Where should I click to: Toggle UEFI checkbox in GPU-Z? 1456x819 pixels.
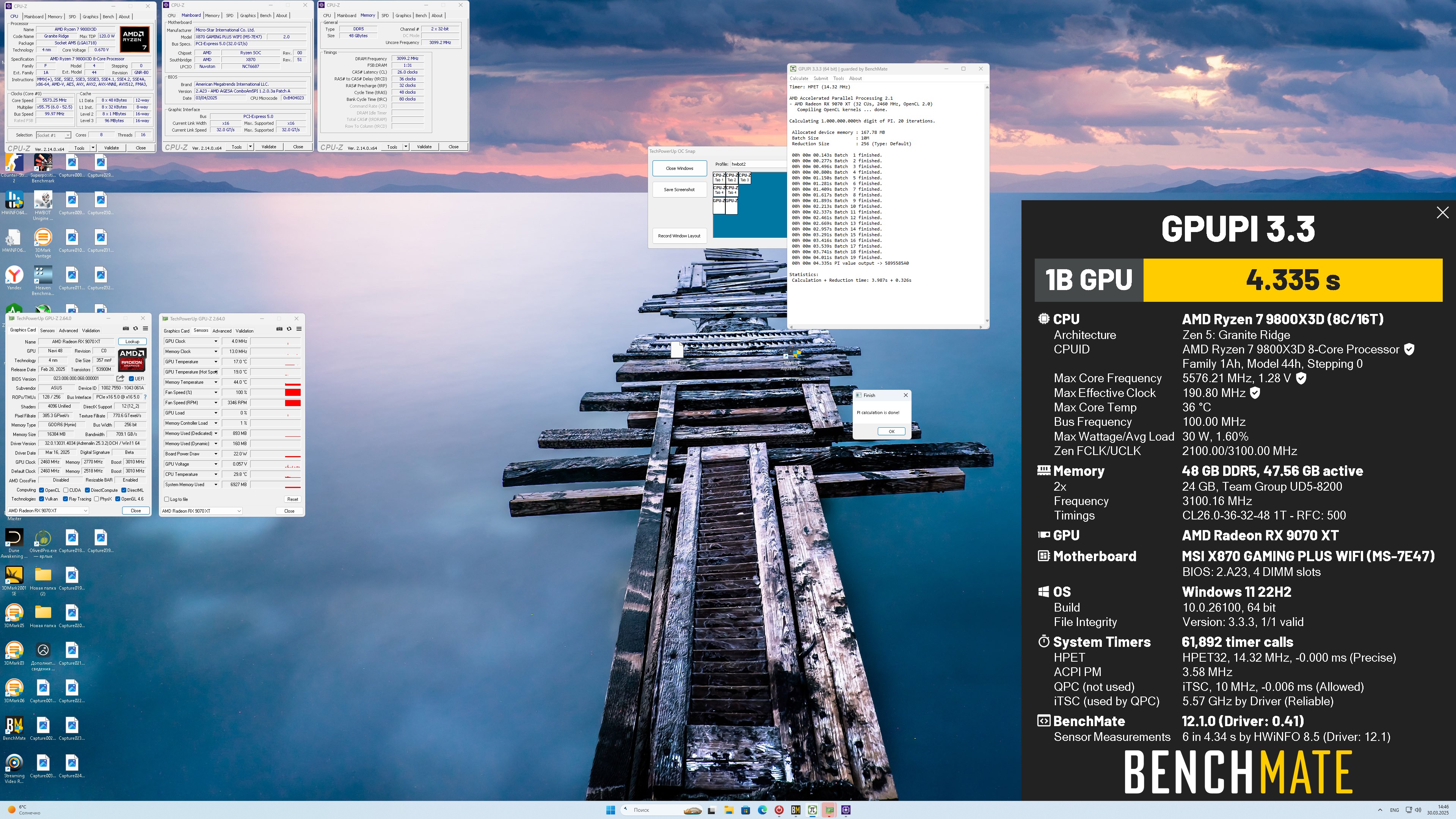131,379
